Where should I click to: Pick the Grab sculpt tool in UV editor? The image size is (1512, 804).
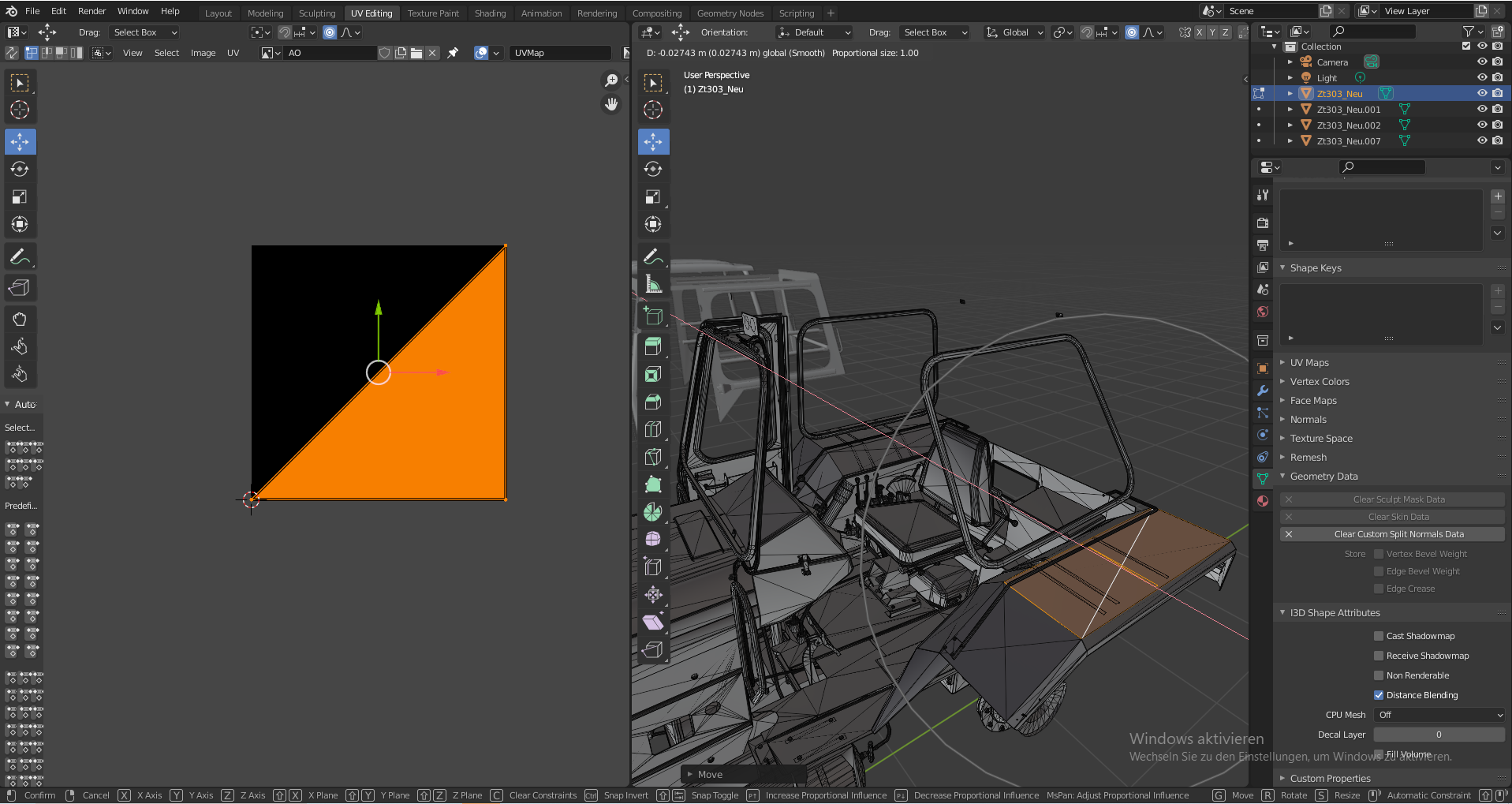[20, 320]
